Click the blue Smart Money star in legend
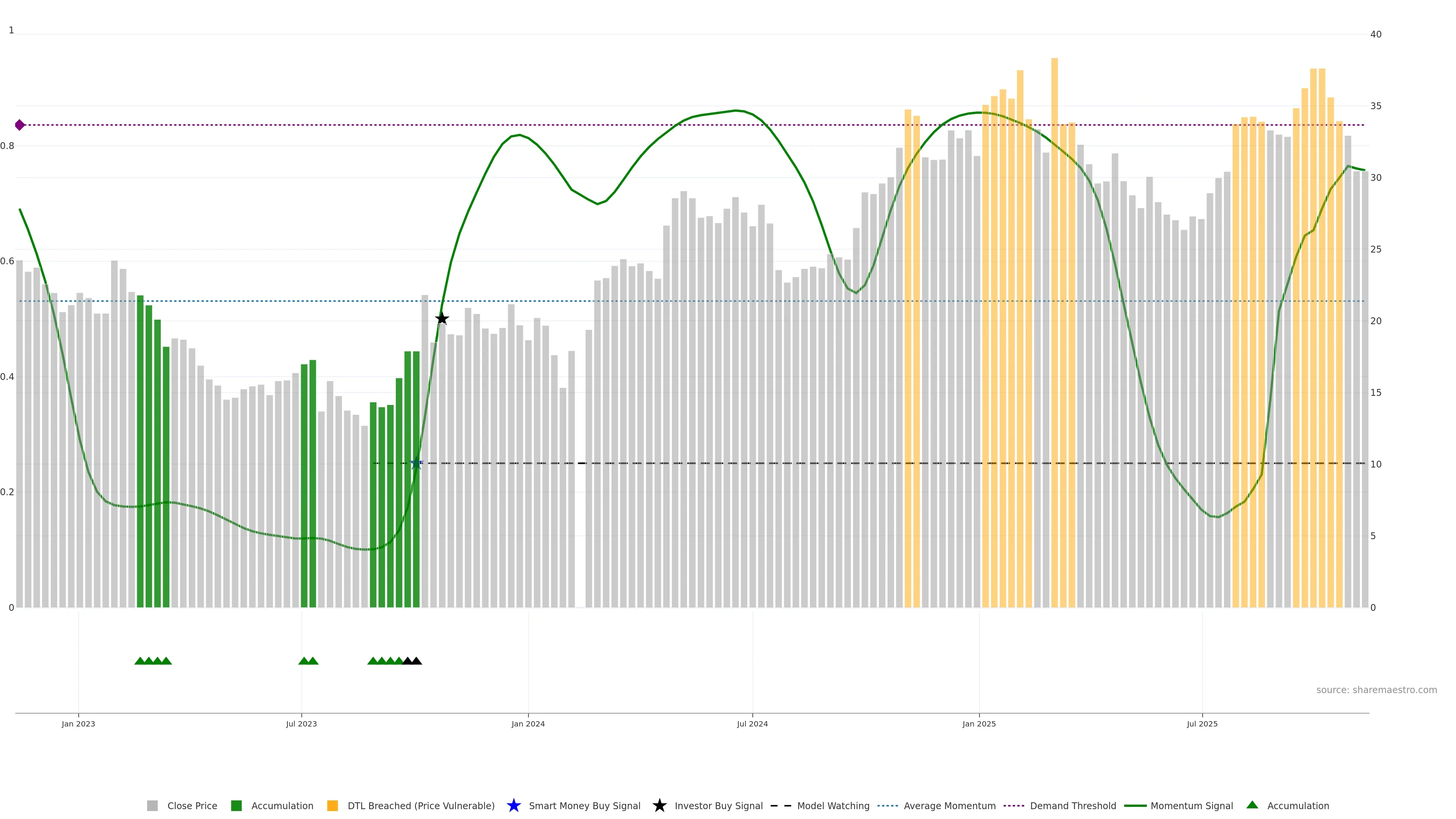The image size is (1456, 819). click(x=513, y=805)
